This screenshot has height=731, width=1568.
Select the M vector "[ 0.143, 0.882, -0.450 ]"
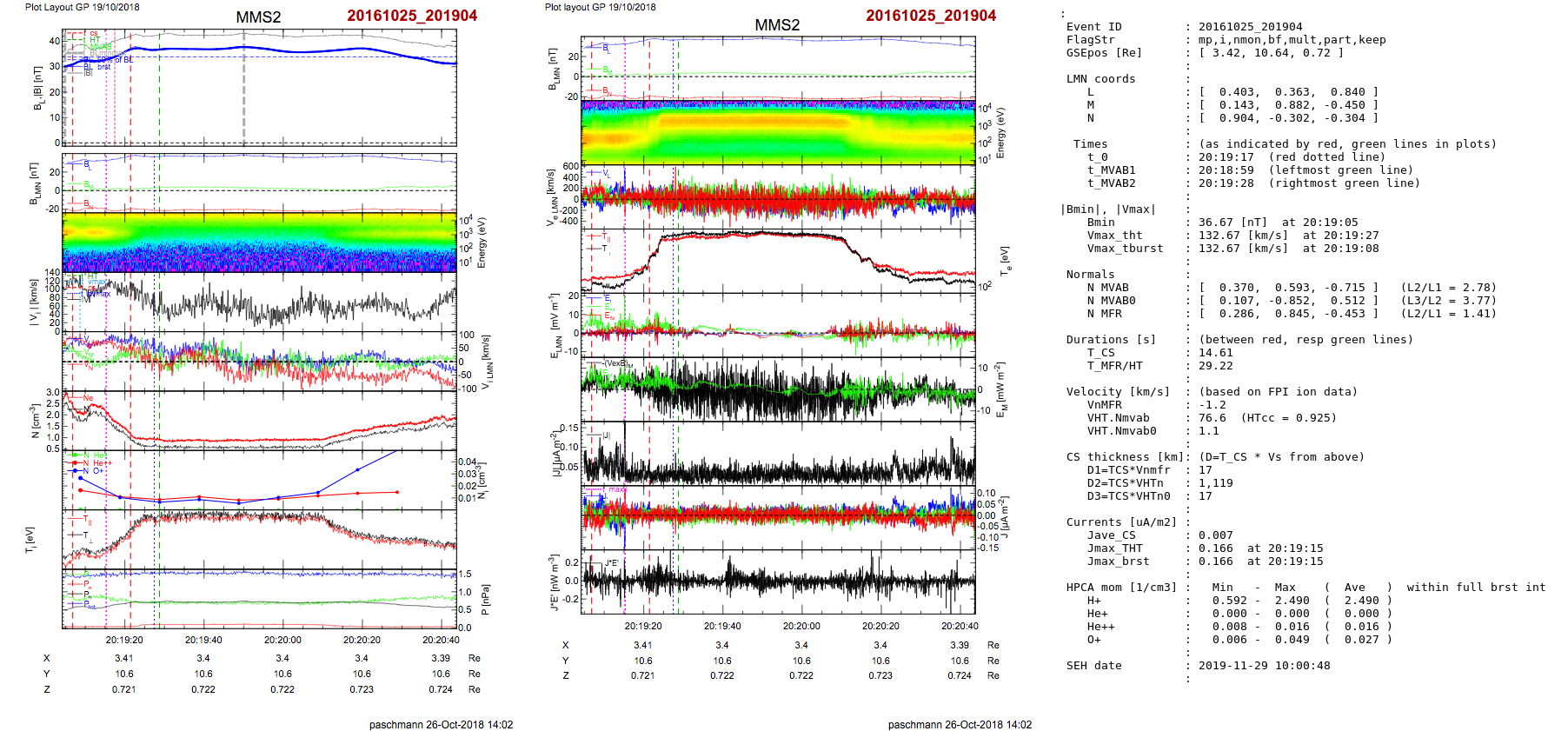pyautogui.click(x=1289, y=105)
